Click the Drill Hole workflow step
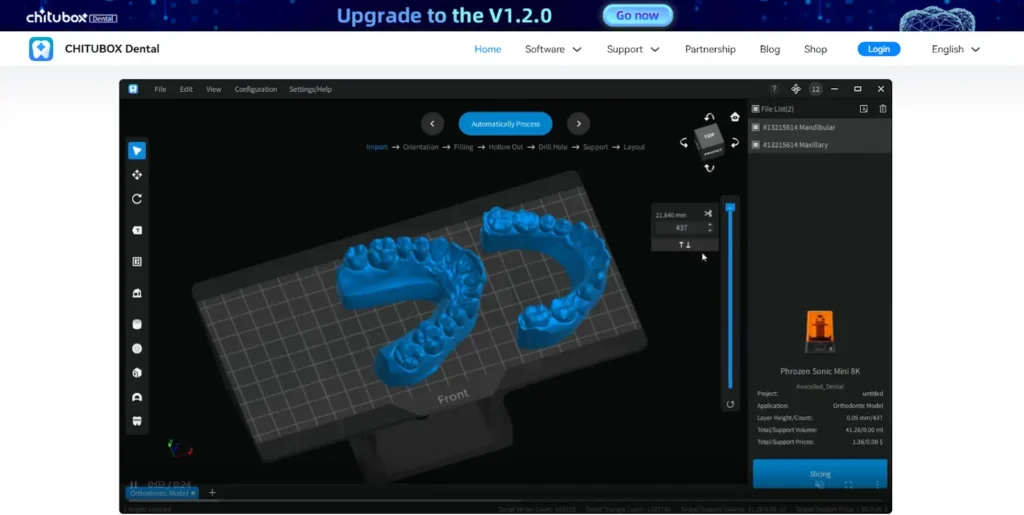This screenshot has height=515, width=1024. [x=552, y=147]
